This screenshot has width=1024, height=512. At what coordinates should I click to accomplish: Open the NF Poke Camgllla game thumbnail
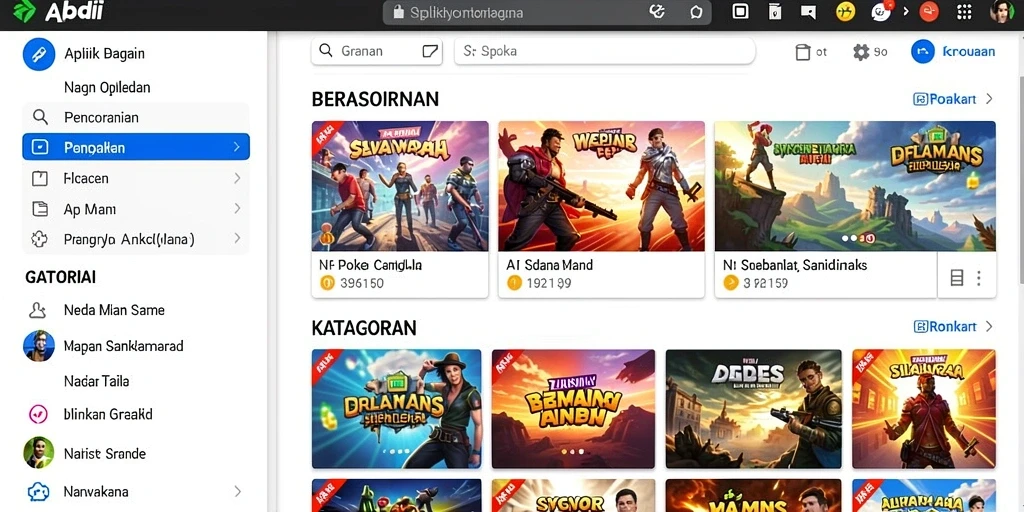pyautogui.click(x=400, y=186)
